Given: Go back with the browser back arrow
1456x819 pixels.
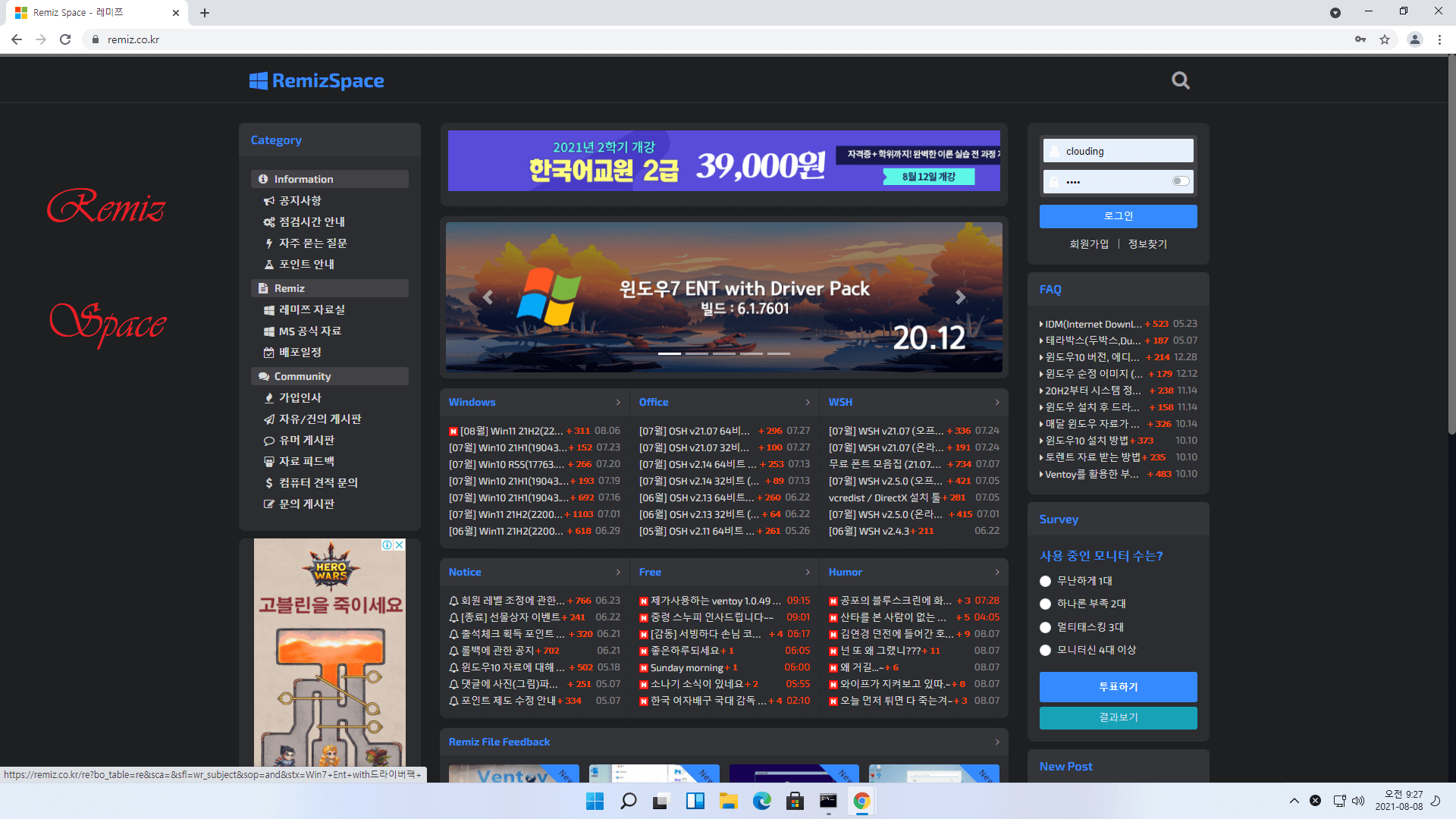Looking at the screenshot, I should point(17,39).
